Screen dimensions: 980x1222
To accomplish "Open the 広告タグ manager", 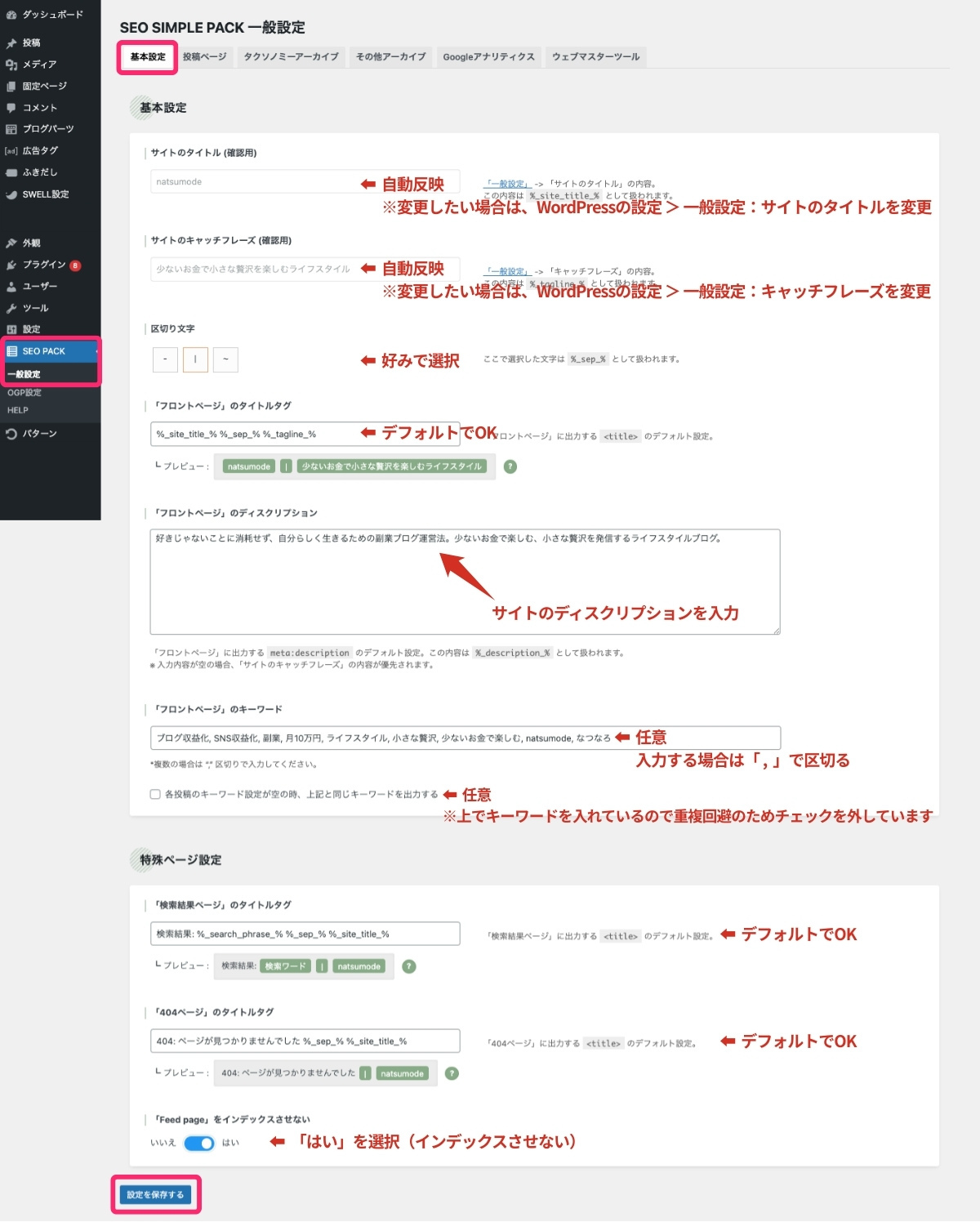I will [x=38, y=150].
